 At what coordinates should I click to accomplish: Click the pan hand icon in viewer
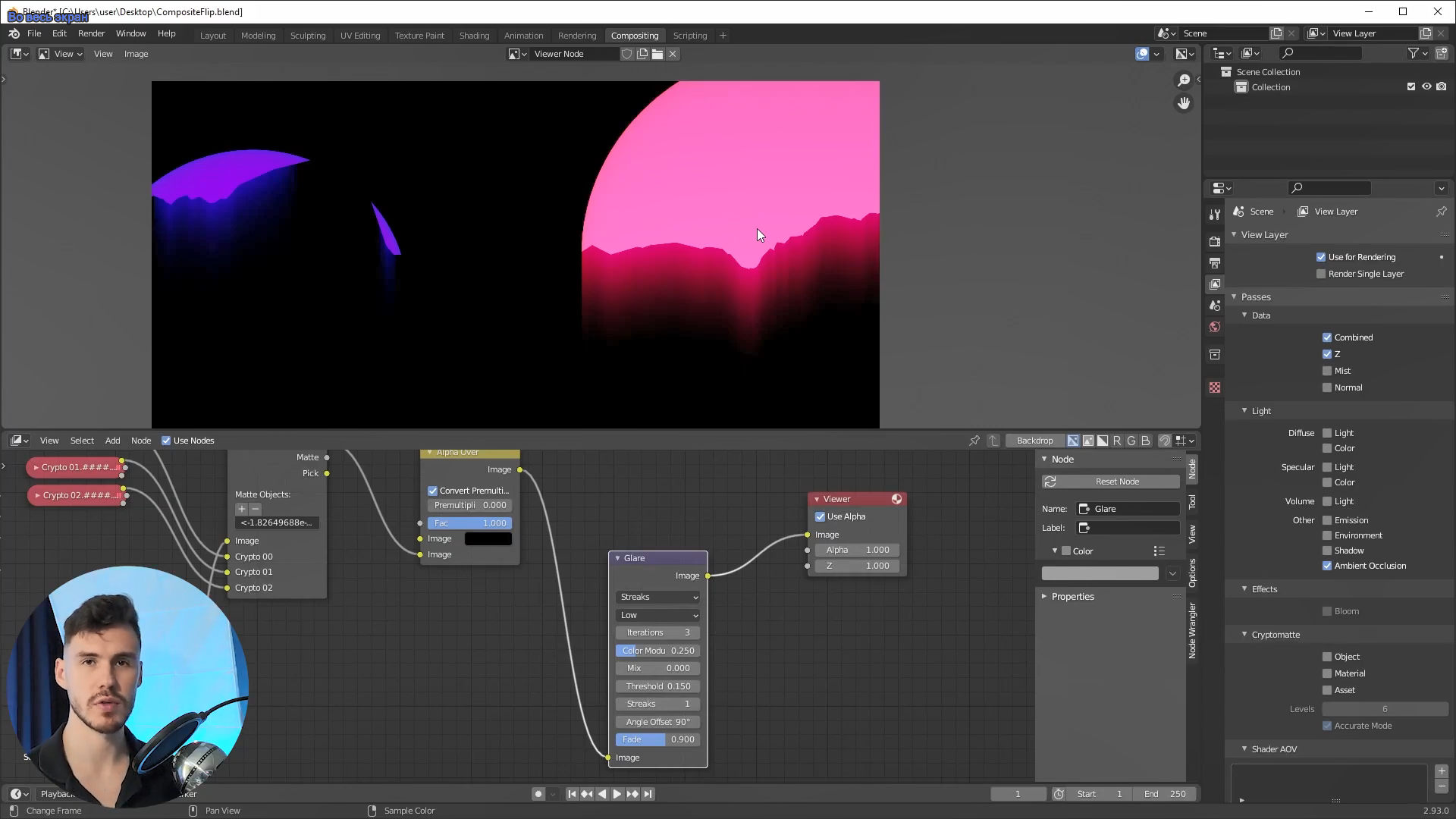click(1184, 103)
